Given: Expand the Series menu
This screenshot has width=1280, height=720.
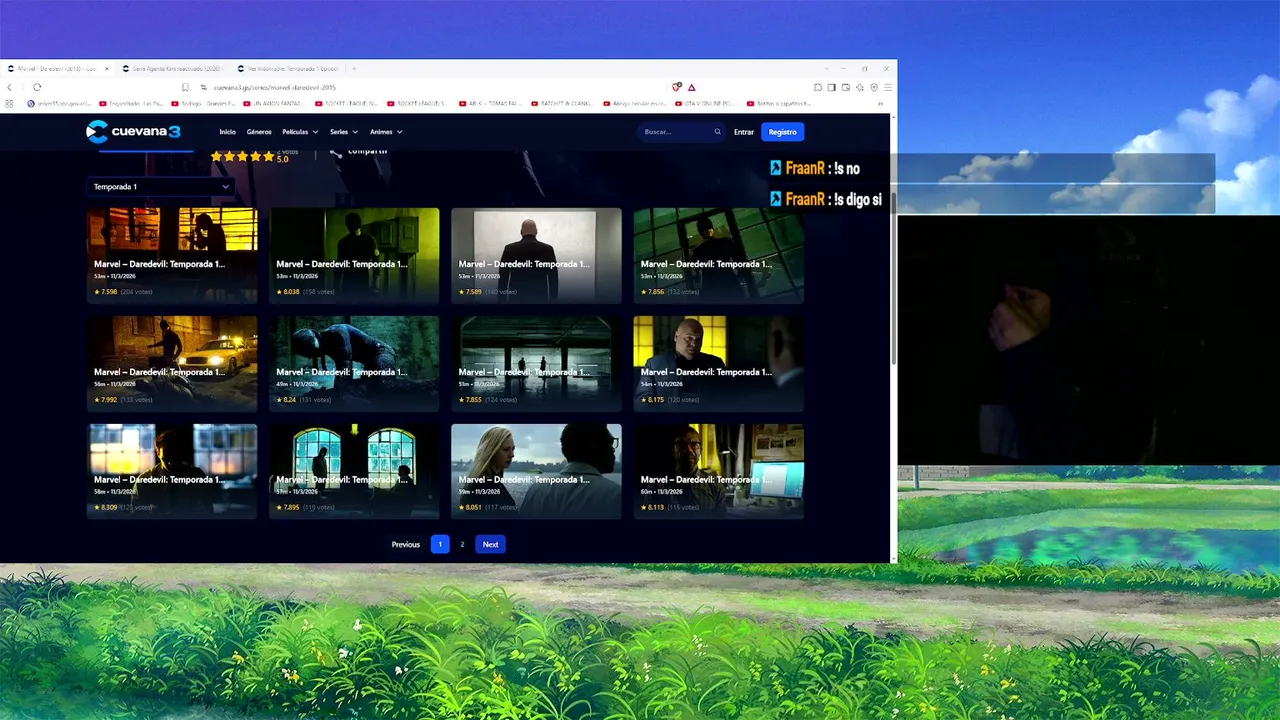Looking at the screenshot, I should pos(344,132).
